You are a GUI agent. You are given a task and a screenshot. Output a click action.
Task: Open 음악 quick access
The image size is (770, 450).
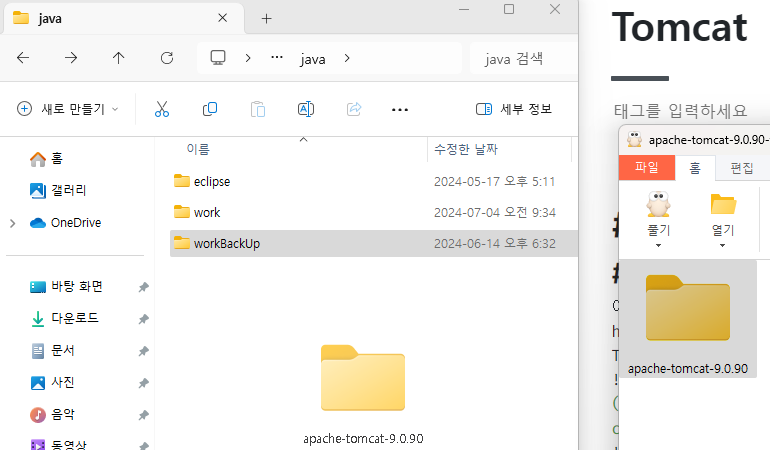click(x=52, y=415)
